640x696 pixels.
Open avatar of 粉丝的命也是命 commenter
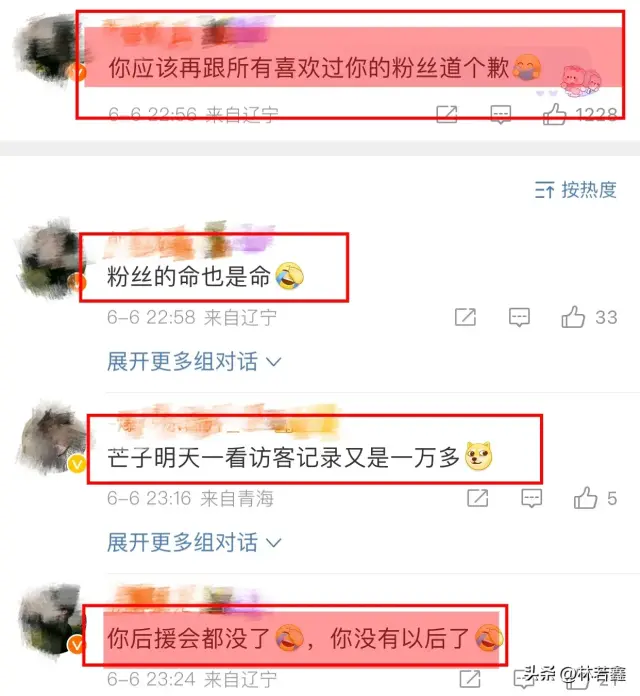pyautogui.click(x=50, y=257)
